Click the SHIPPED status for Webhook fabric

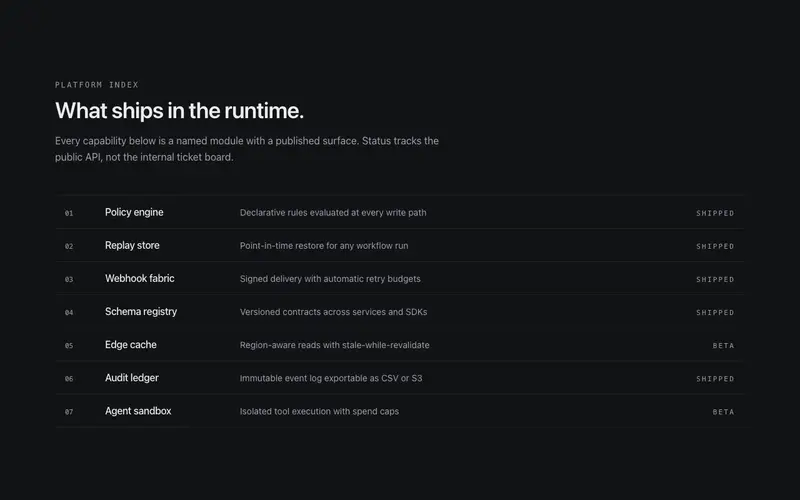coord(715,280)
